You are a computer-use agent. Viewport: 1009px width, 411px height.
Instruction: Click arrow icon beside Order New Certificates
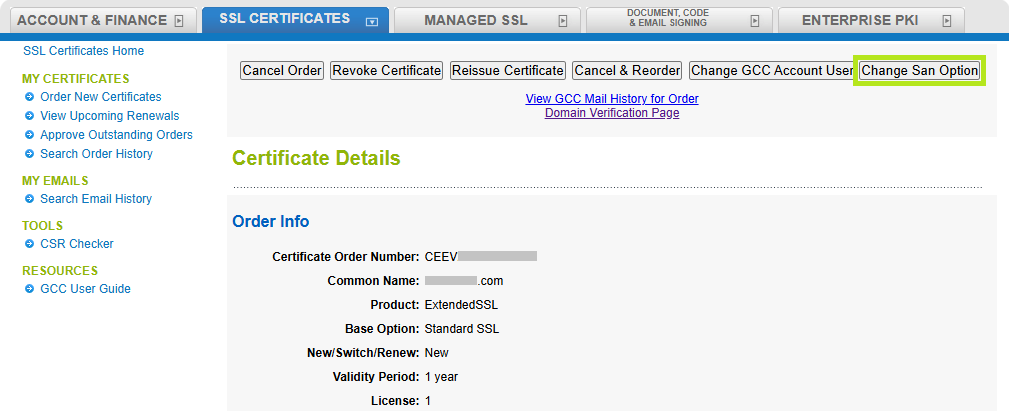coord(29,97)
